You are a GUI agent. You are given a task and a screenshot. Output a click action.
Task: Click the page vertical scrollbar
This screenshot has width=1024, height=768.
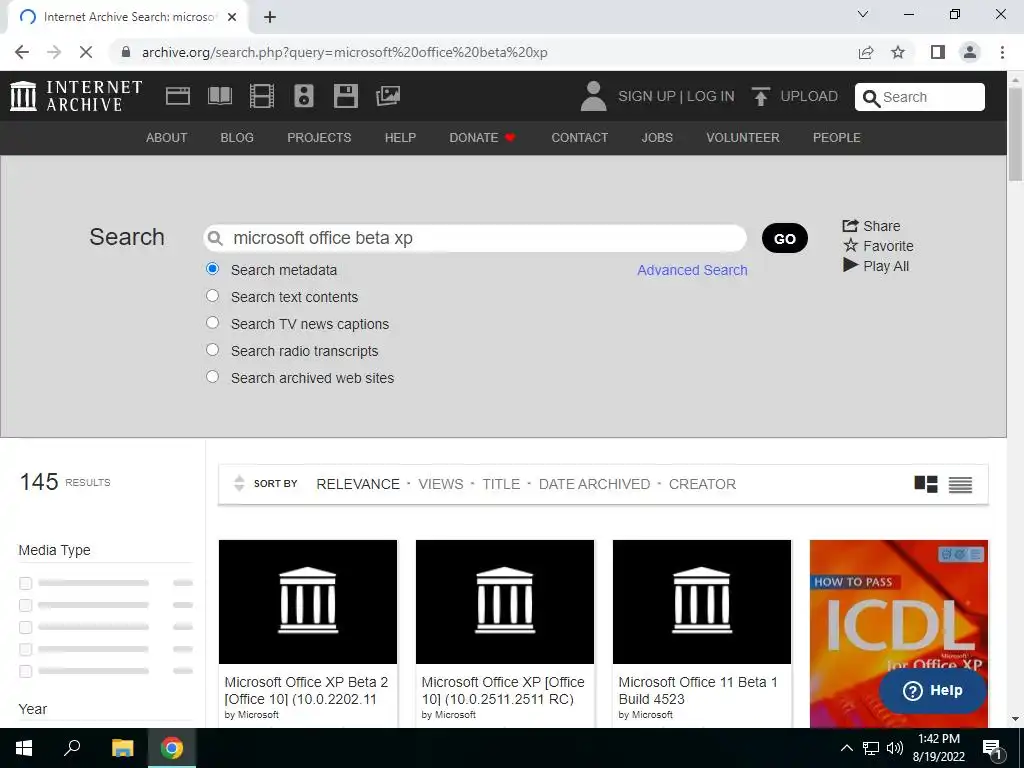(1015, 133)
